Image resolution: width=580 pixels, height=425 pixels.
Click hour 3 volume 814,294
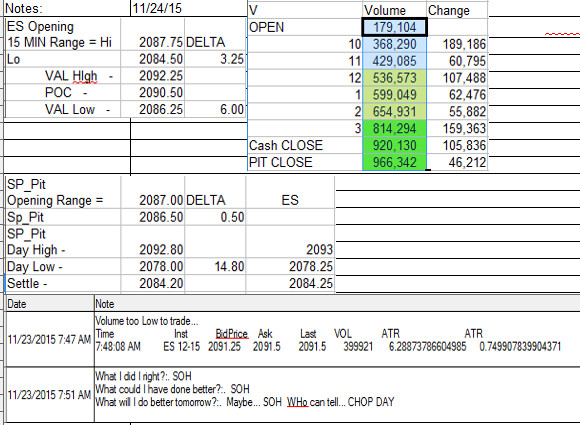[x=394, y=128]
